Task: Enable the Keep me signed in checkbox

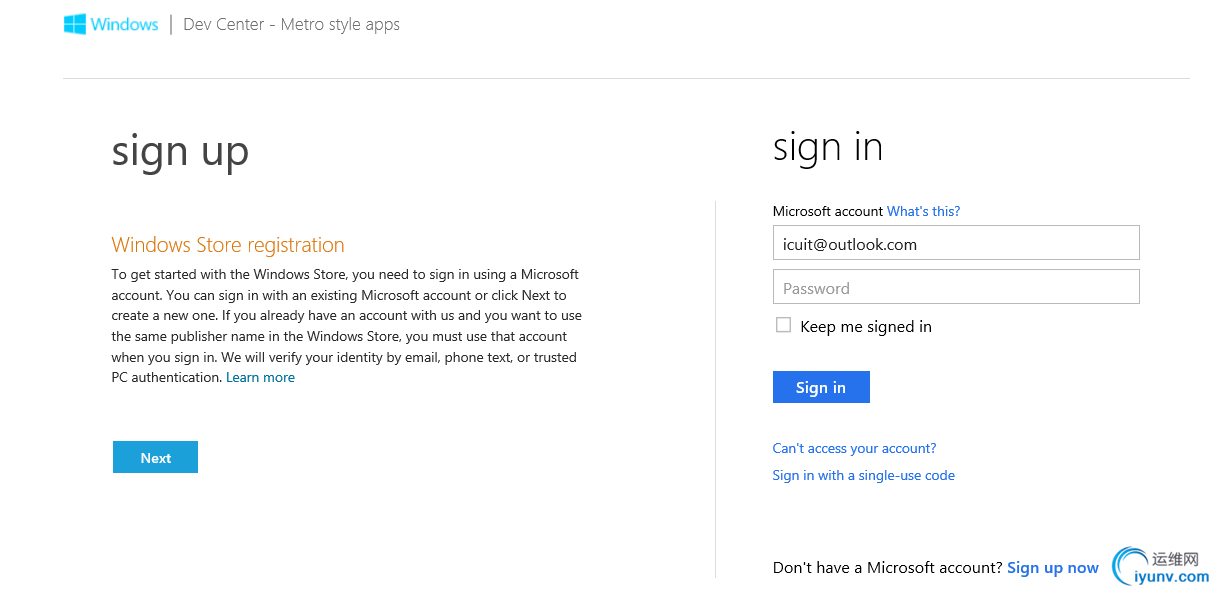Action: click(x=783, y=325)
